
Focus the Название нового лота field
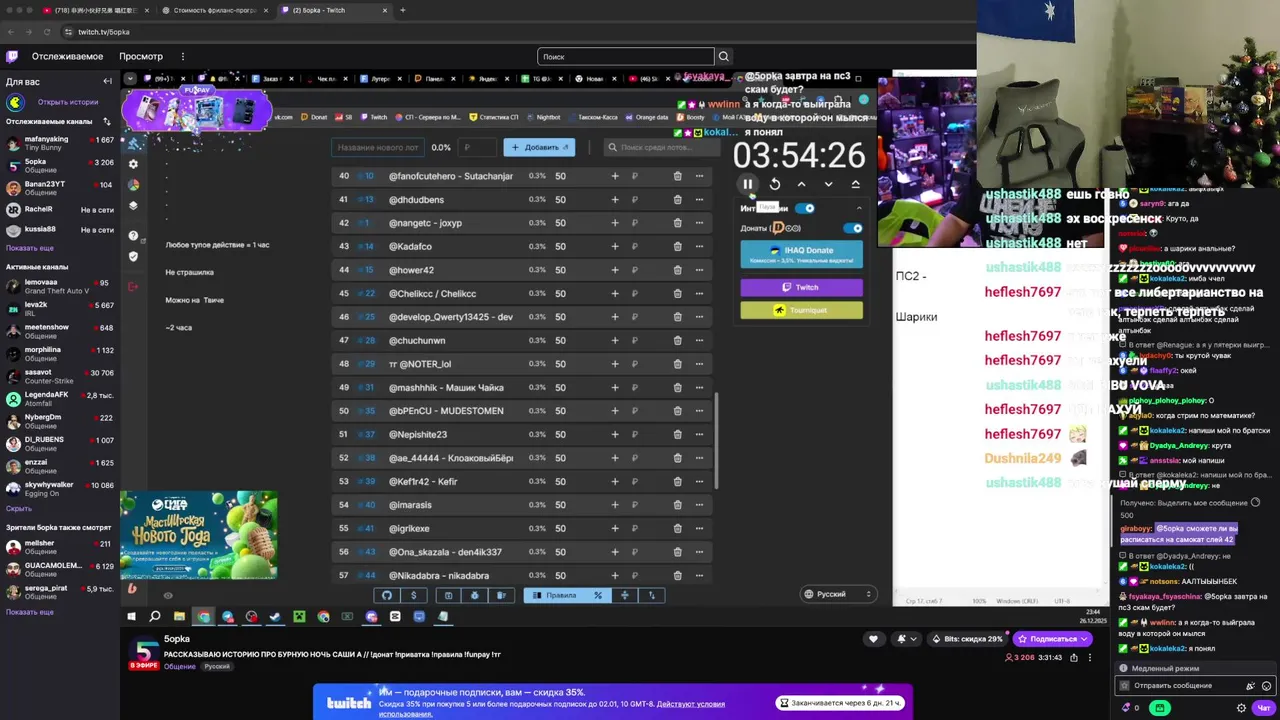pos(376,147)
